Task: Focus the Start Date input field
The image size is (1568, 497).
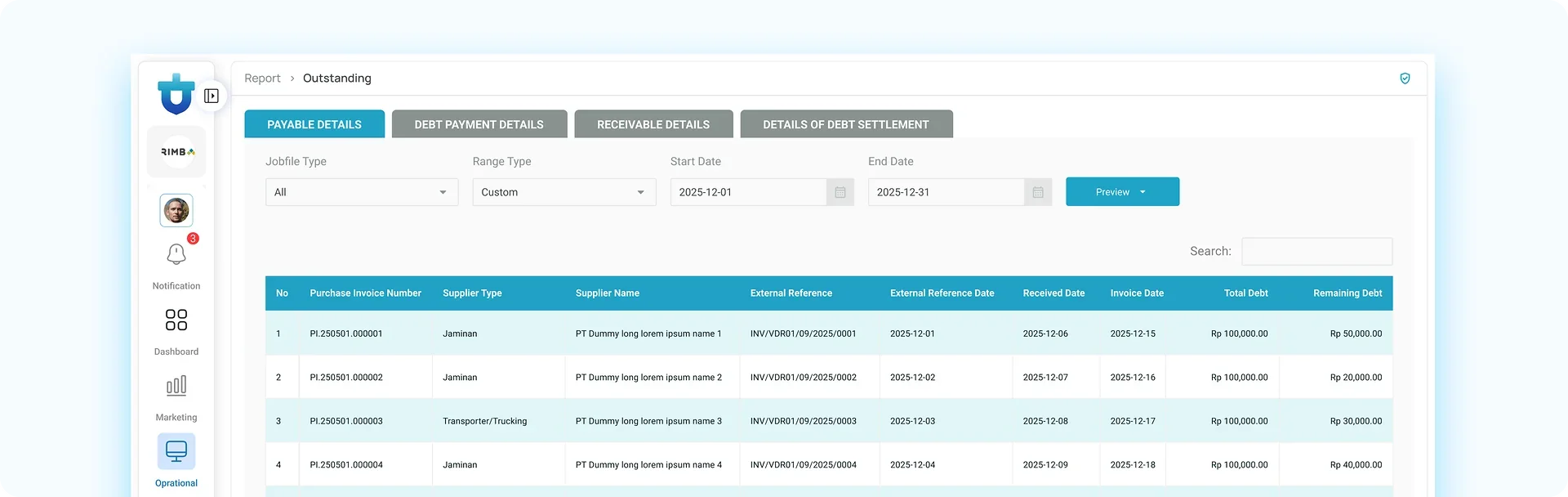Action: pyautogui.click(x=749, y=192)
